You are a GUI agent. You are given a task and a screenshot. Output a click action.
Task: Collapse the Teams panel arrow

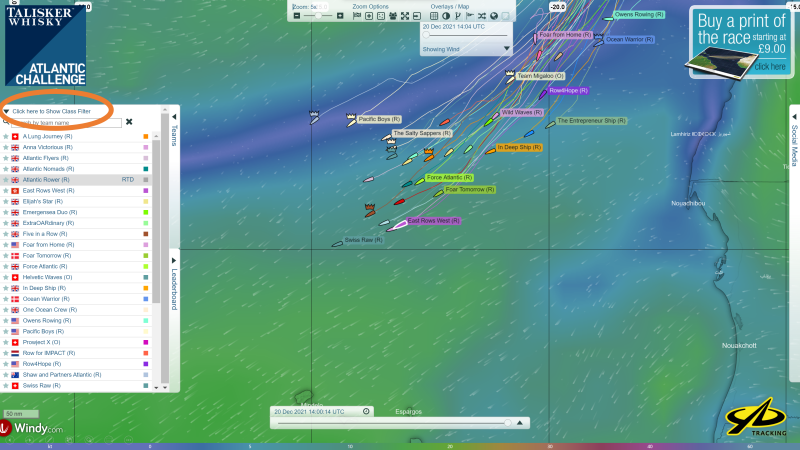click(x=174, y=116)
